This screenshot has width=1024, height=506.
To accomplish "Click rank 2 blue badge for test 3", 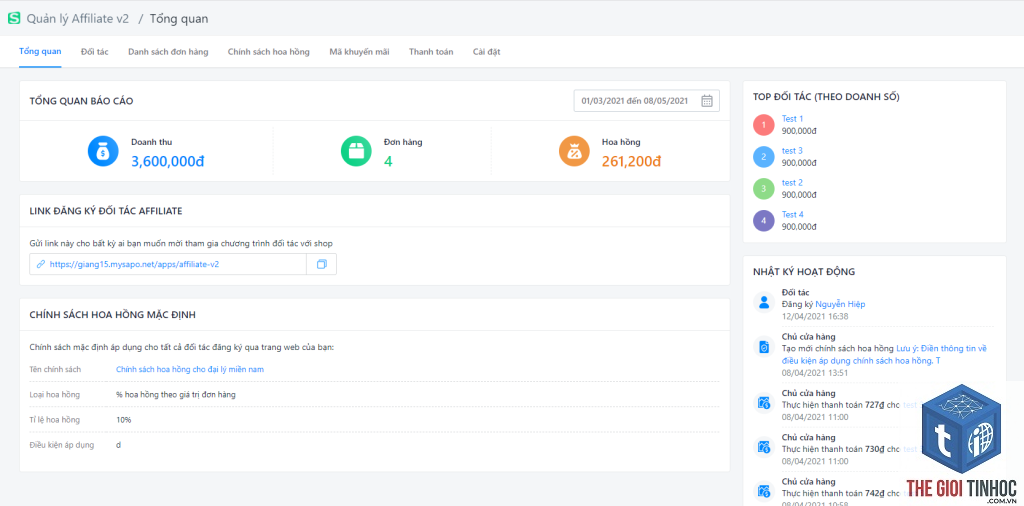I will [763, 157].
